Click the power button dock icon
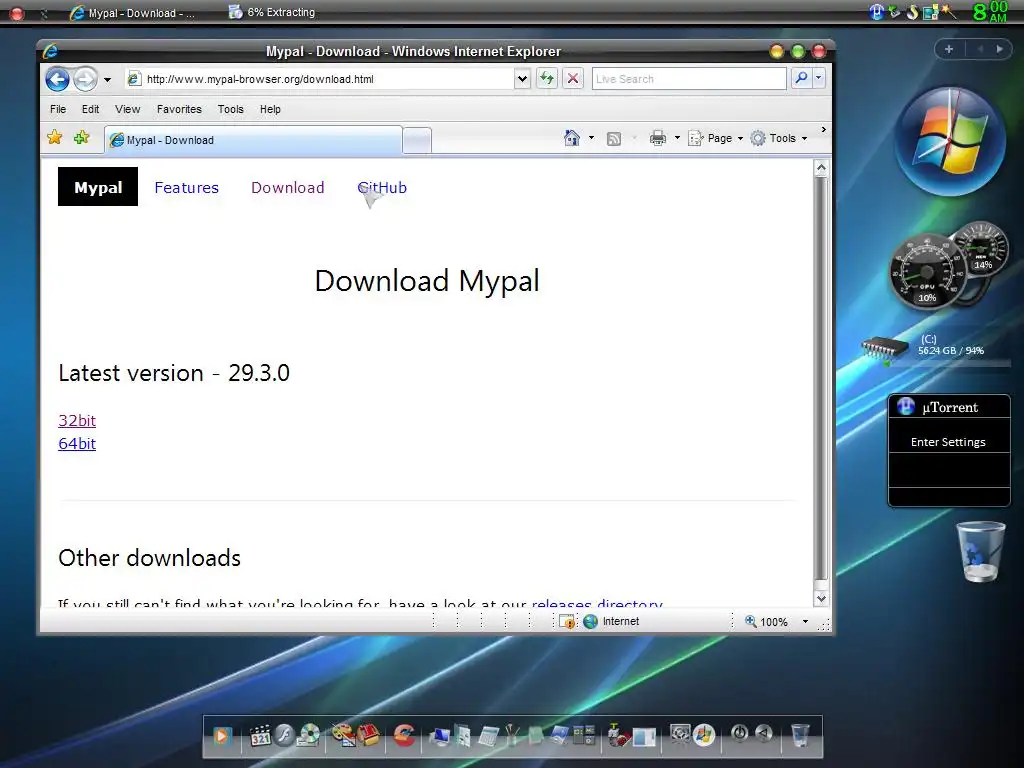This screenshot has width=1024, height=768. click(x=739, y=733)
